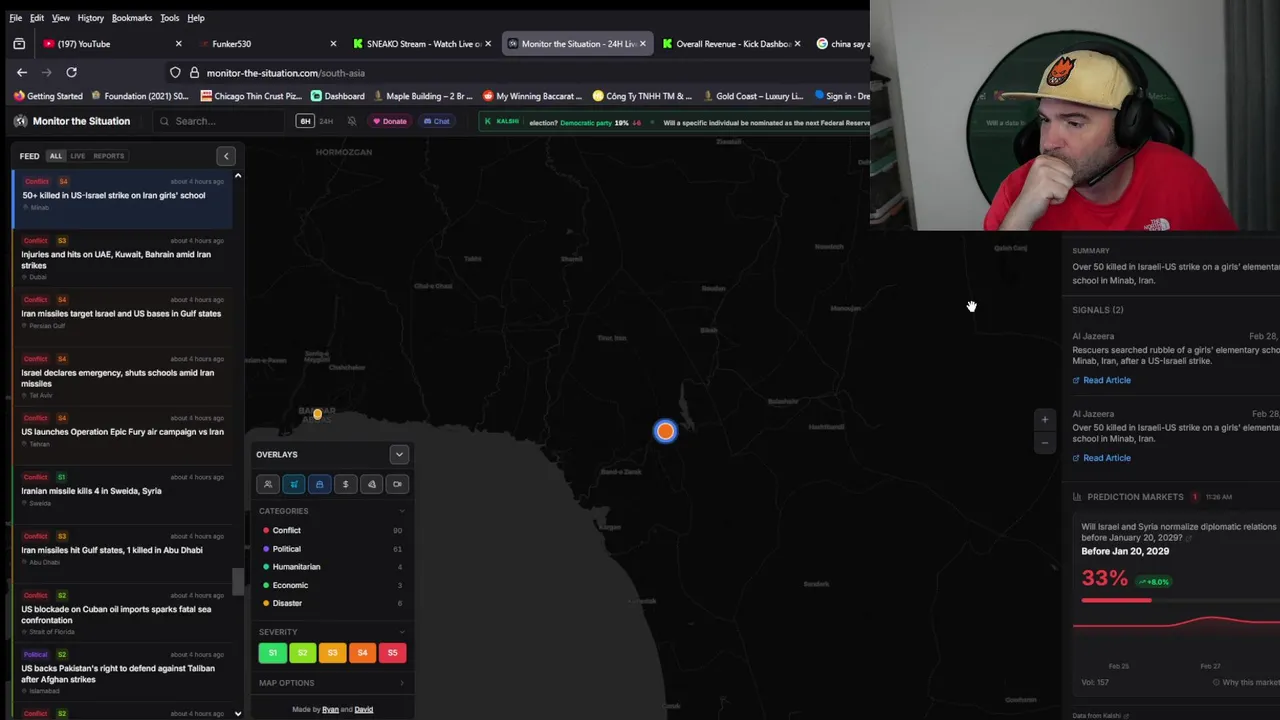Viewport: 1280px width, 720px height.
Task: Open feed item 'US blockade on Cuban oil imports'
Action: click(122, 615)
